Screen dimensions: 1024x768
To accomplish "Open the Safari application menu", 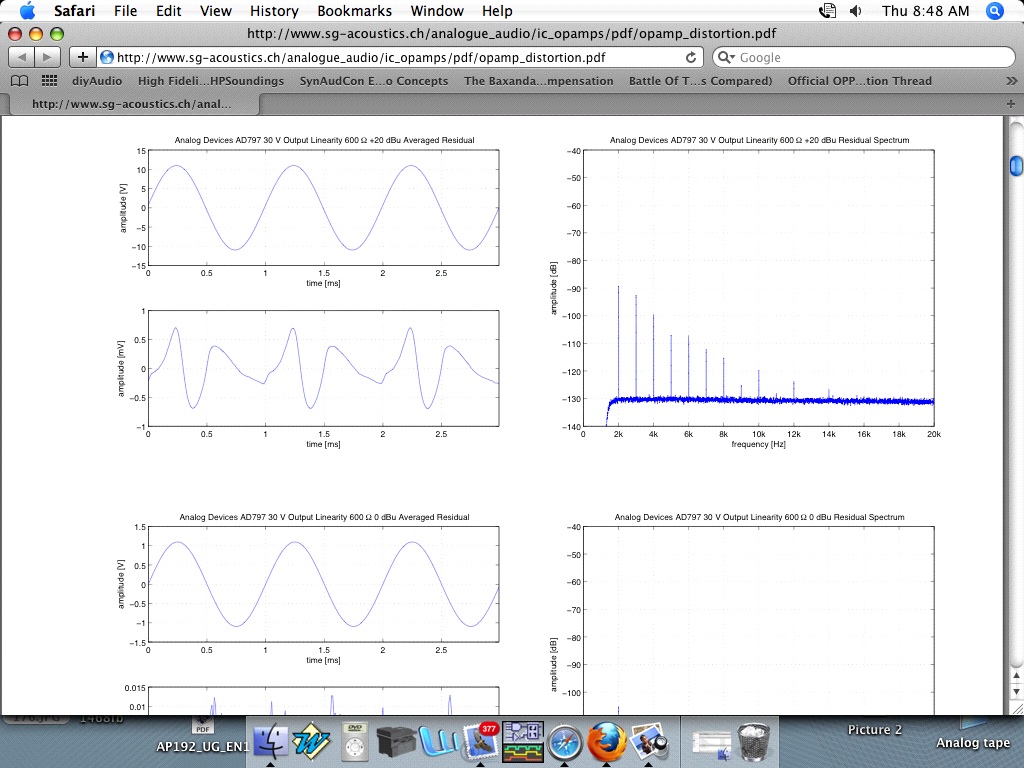I will (74, 11).
